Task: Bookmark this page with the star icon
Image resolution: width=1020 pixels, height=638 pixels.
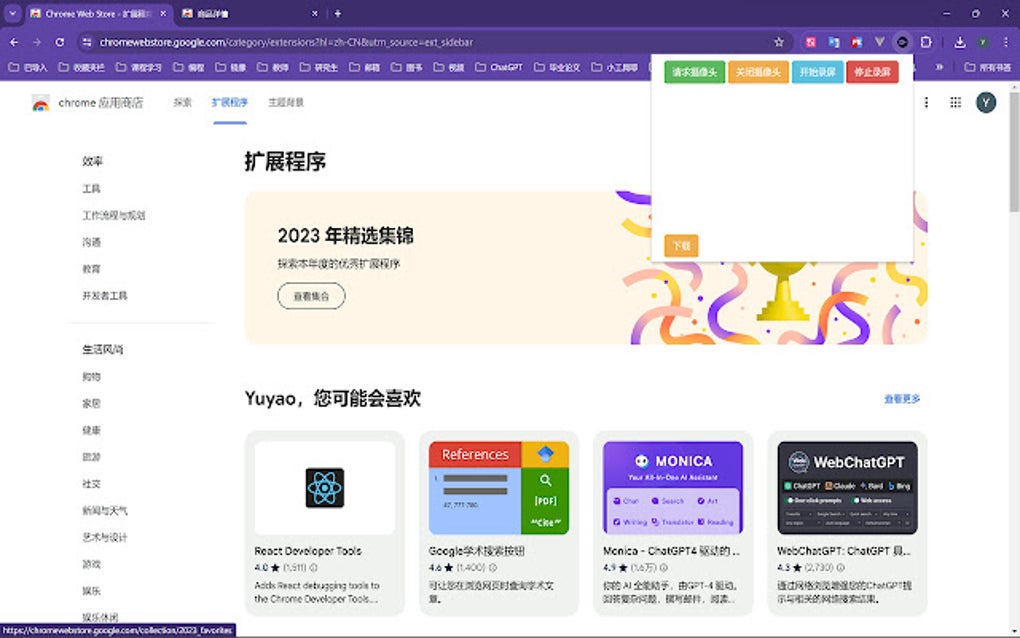Action: (779, 42)
